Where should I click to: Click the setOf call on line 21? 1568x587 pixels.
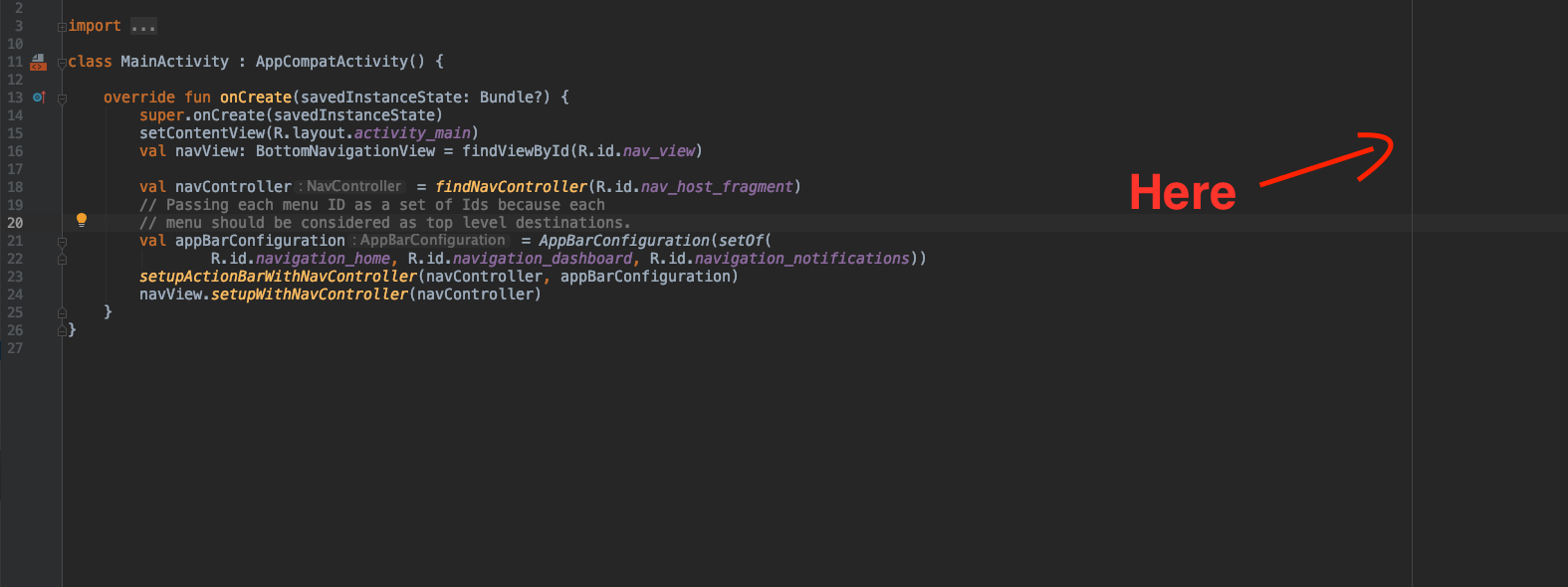(x=741, y=241)
